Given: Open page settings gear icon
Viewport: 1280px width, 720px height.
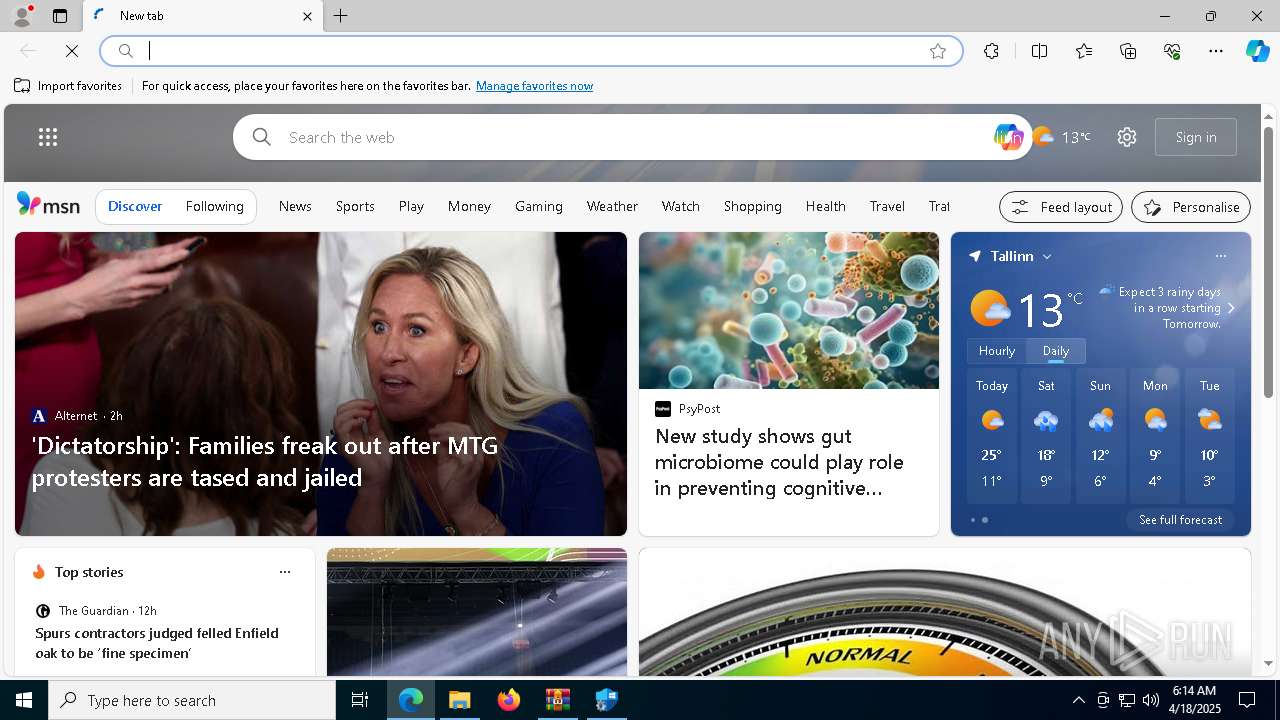Looking at the screenshot, I should pos(1127,137).
